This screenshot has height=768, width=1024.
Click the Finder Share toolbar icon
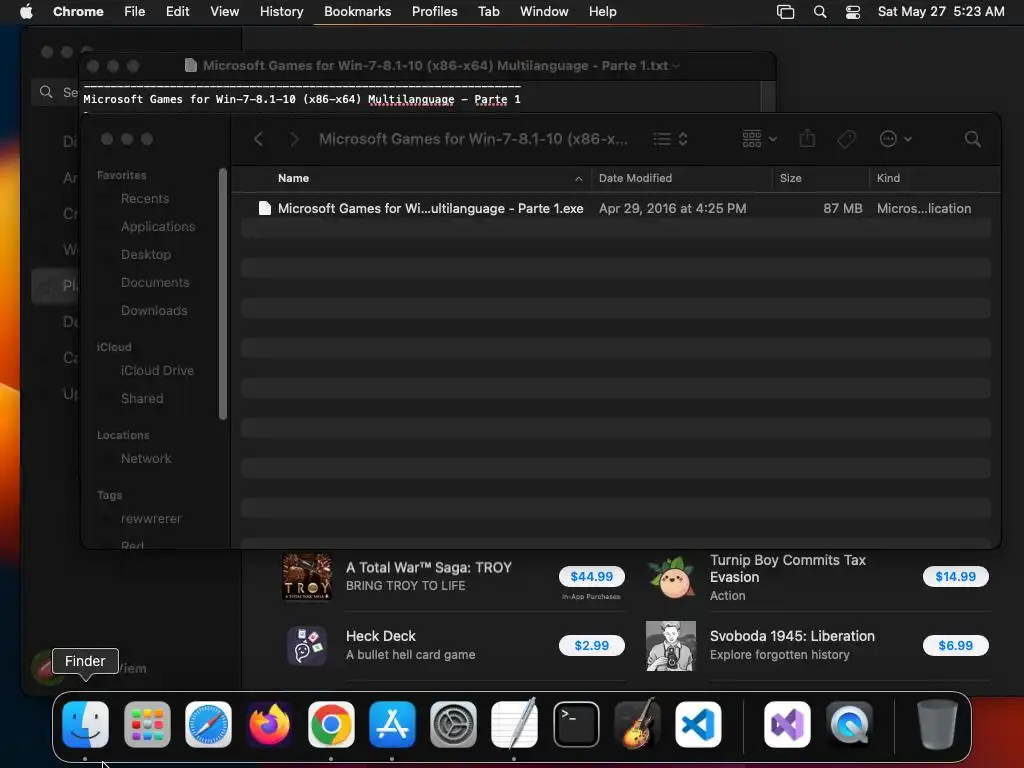[808, 138]
